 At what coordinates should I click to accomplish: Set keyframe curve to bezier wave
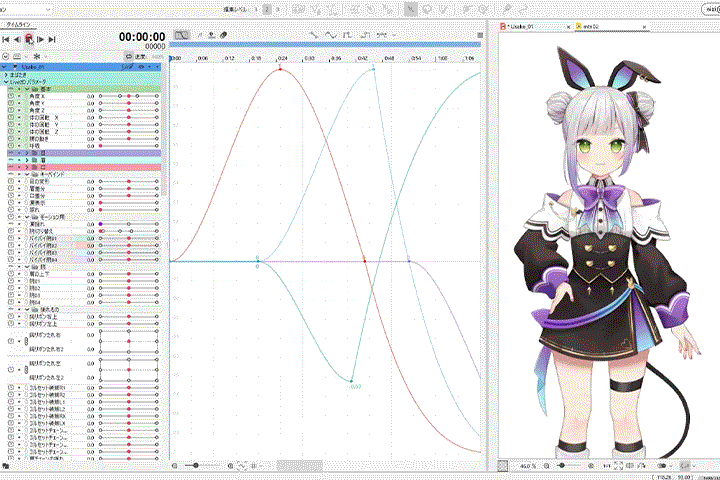[331, 35]
